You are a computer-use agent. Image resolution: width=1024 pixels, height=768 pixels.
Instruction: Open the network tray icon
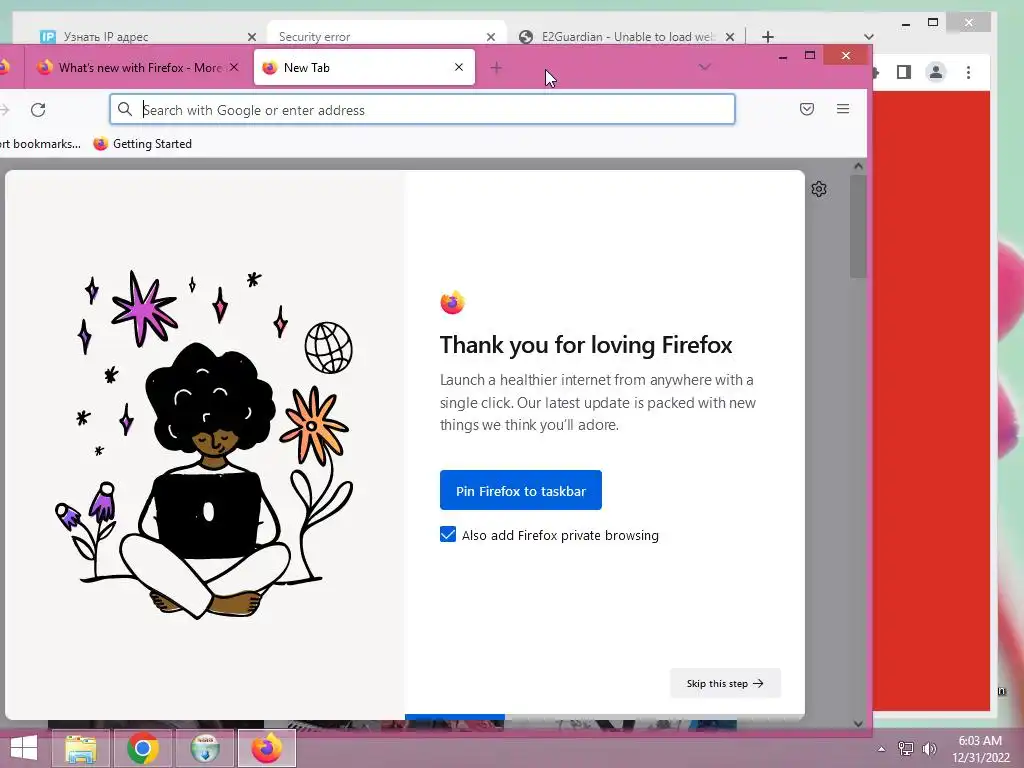point(906,749)
